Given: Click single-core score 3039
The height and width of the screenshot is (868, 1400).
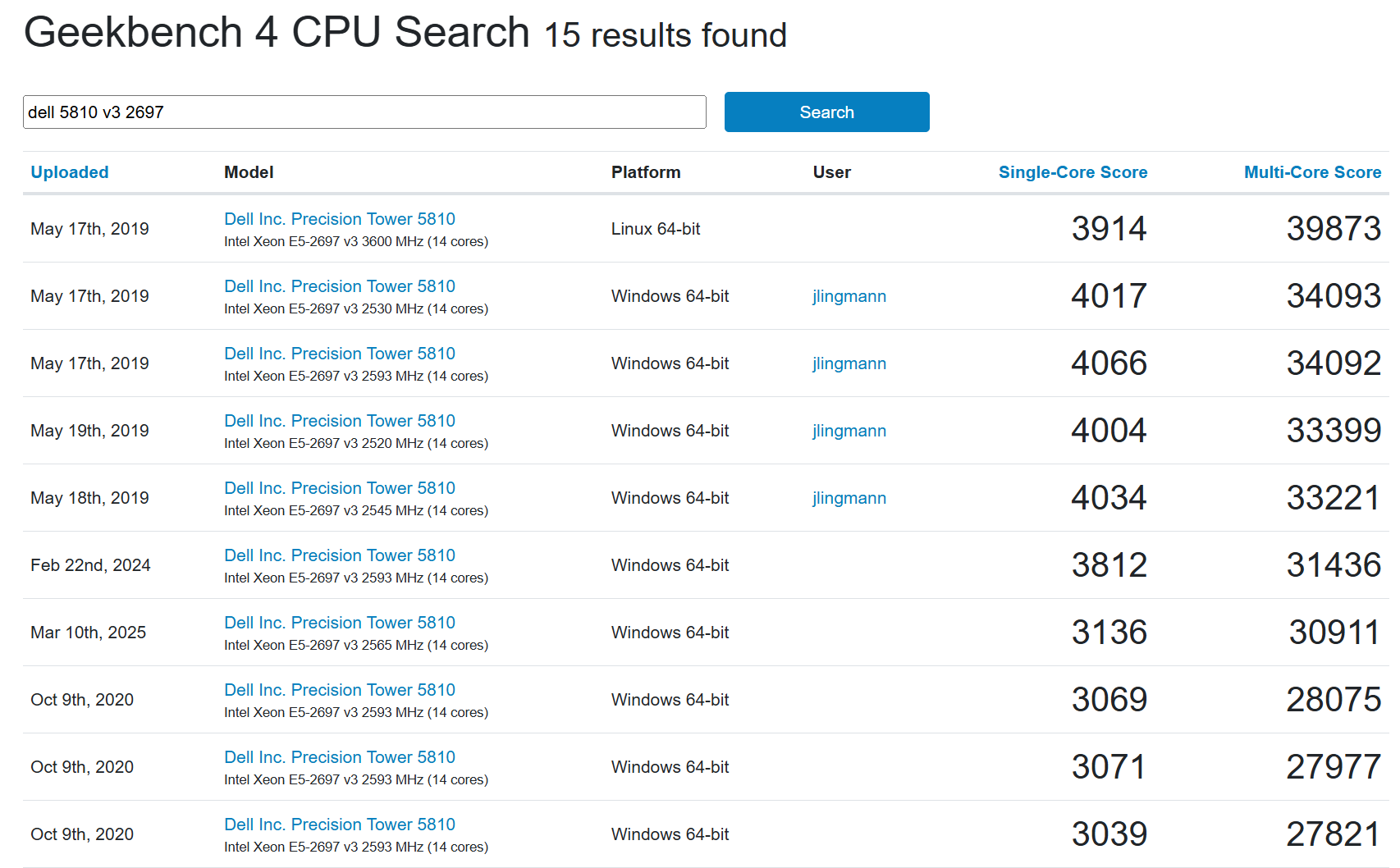Looking at the screenshot, I should (1109, 834).
